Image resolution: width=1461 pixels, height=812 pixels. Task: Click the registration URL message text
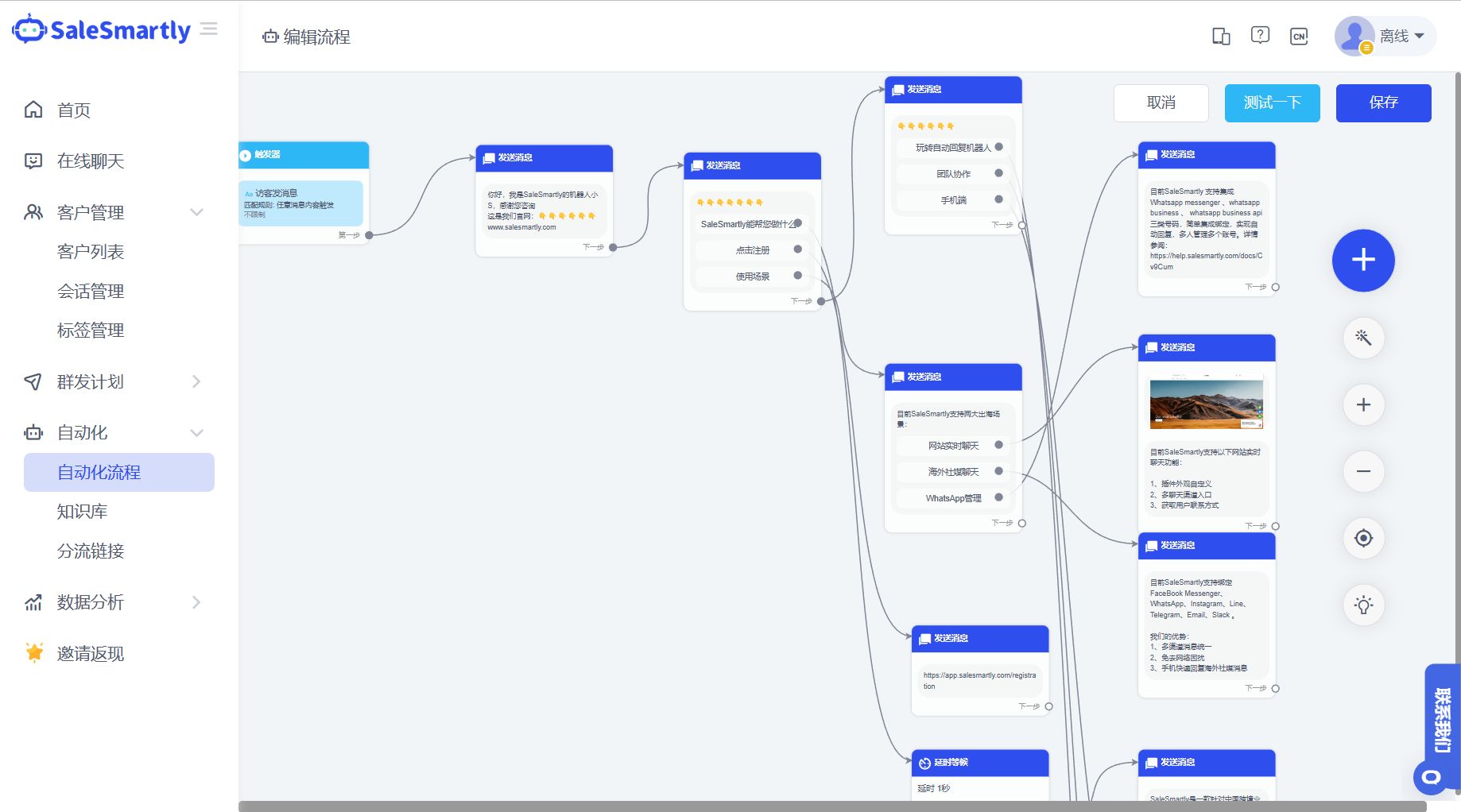pos(979,681)
